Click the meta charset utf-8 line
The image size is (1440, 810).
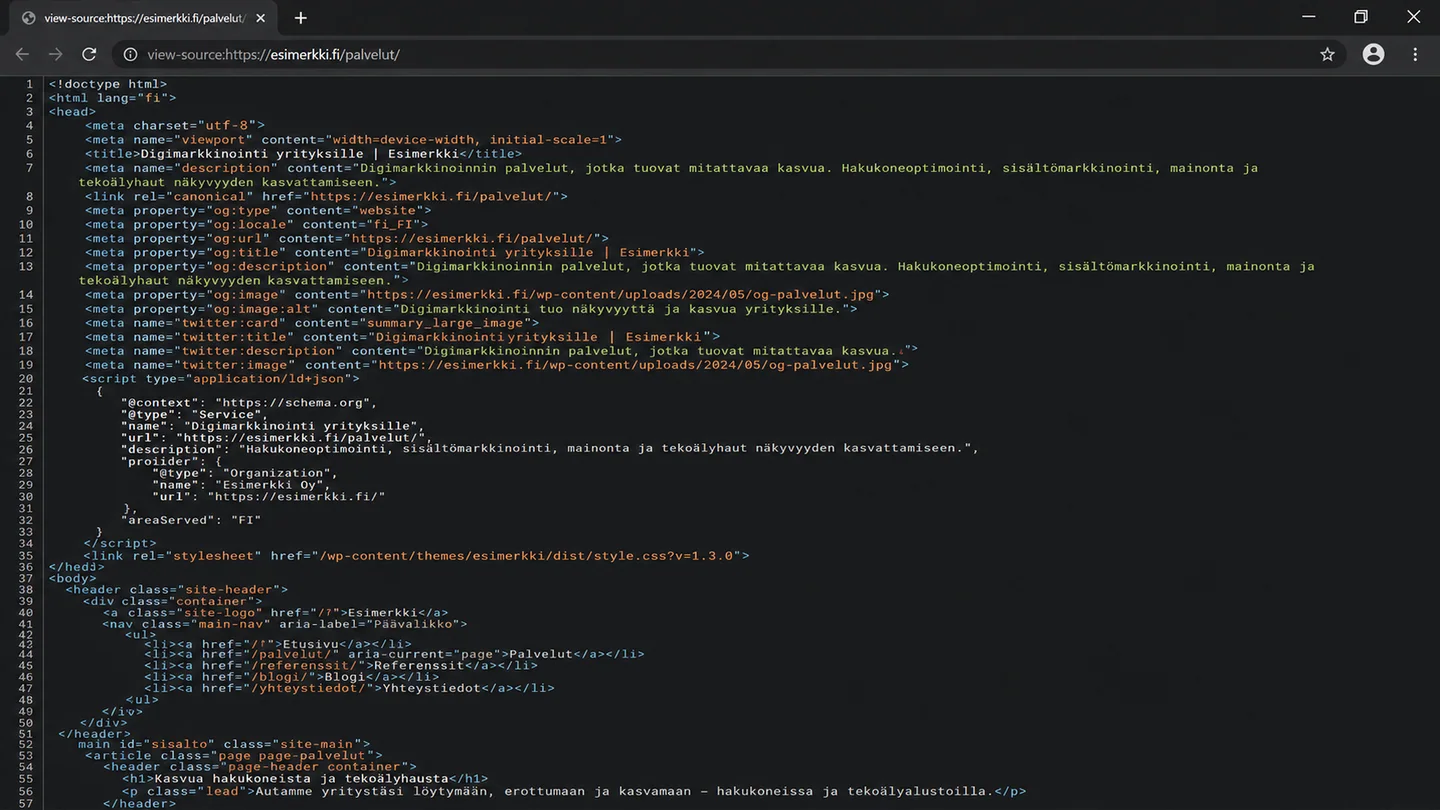(175, 126)
